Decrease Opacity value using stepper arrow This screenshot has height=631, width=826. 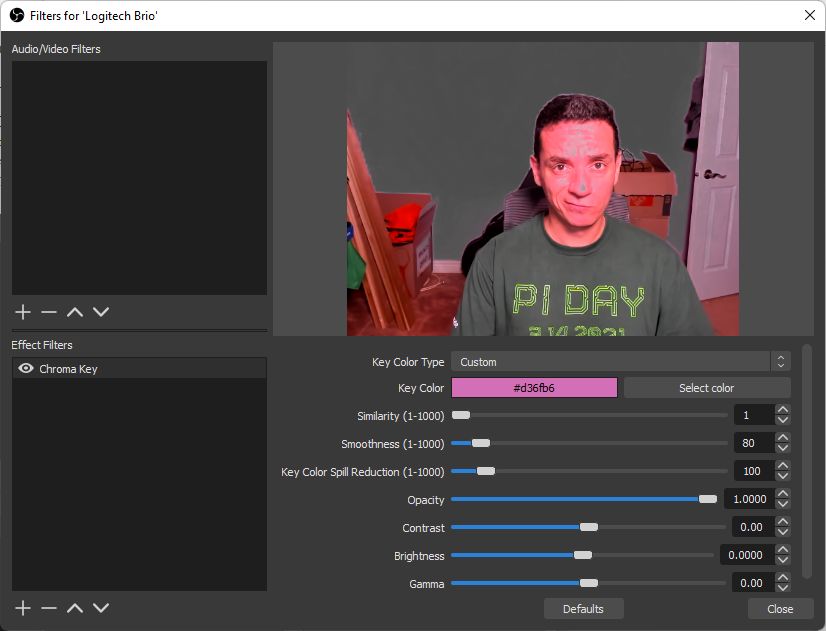click(783, 504)
